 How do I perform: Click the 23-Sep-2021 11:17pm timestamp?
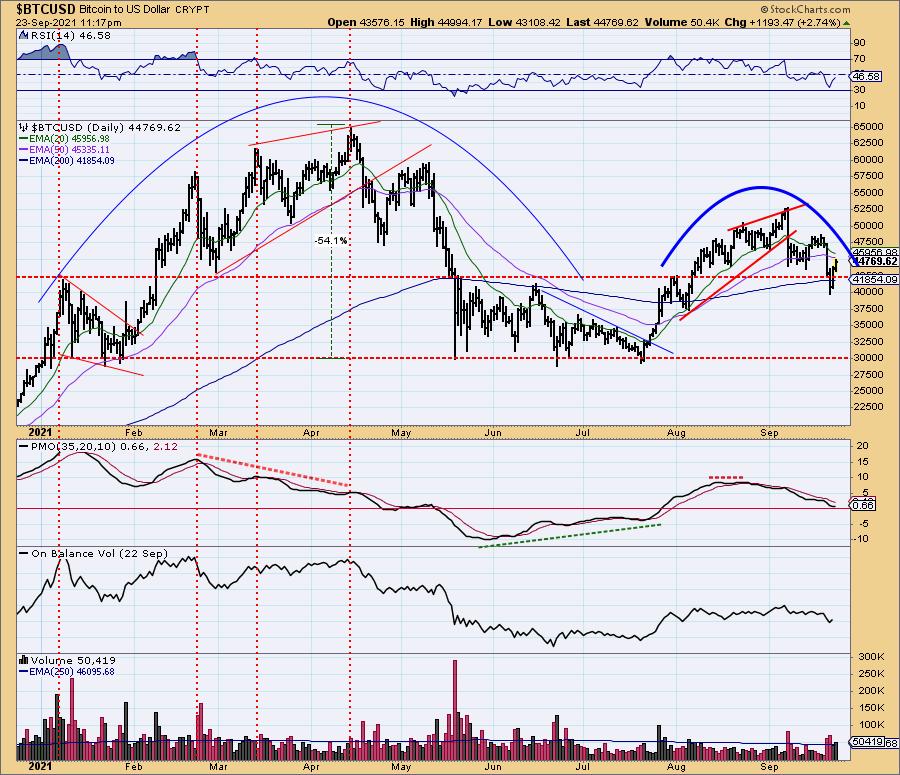(x=68, y=23)
